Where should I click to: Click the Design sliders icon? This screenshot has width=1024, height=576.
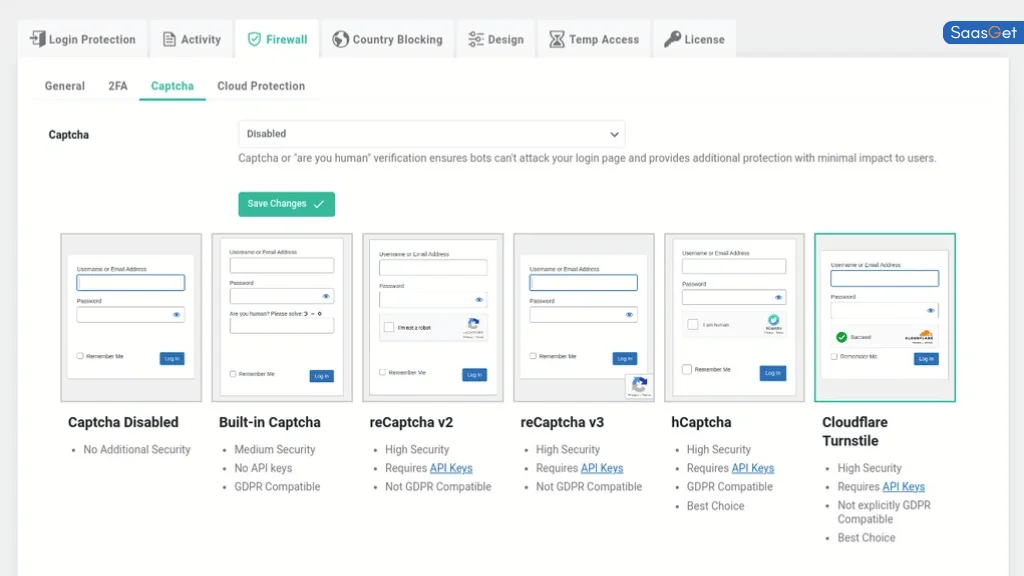pos(475,39)
